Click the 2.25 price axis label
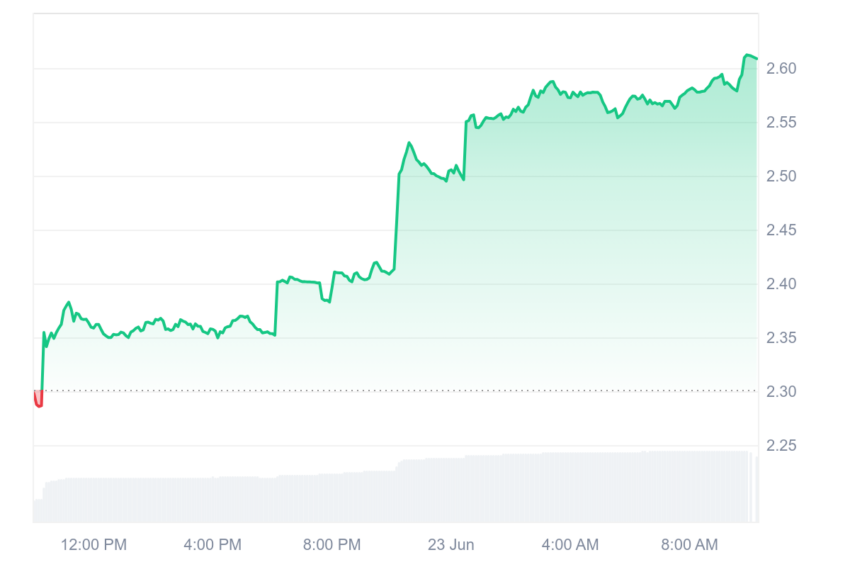Screen dimensions: 850x567 pos(781,446)
